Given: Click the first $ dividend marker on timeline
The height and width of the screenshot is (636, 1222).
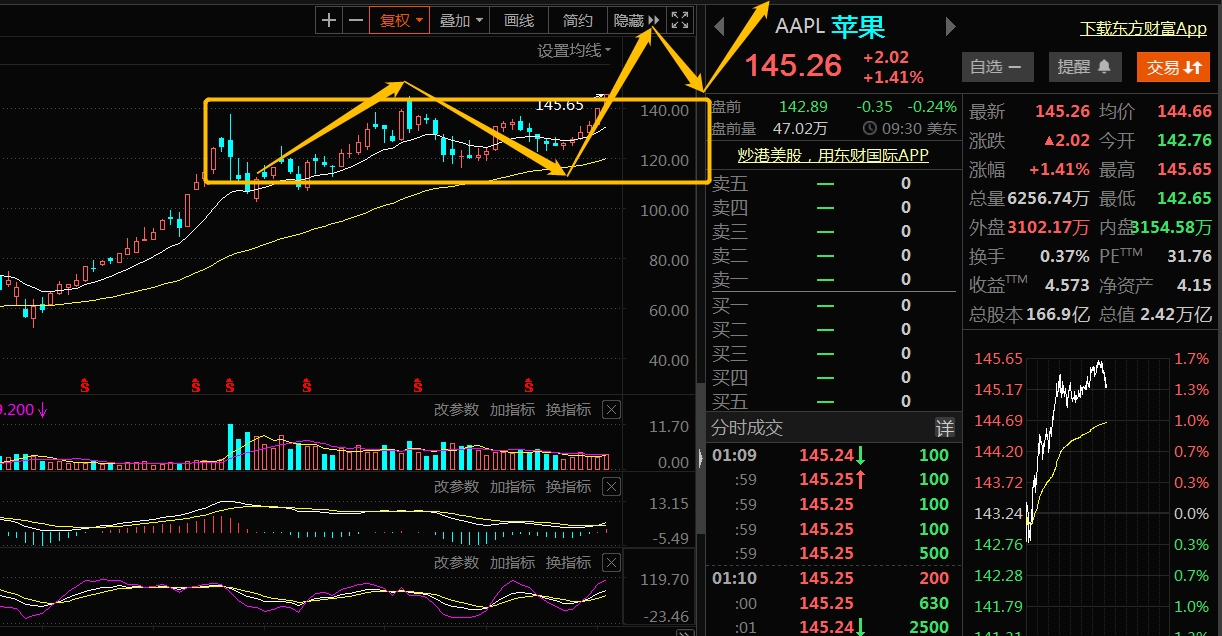Looking at the screenshot, I should [85, 385].
